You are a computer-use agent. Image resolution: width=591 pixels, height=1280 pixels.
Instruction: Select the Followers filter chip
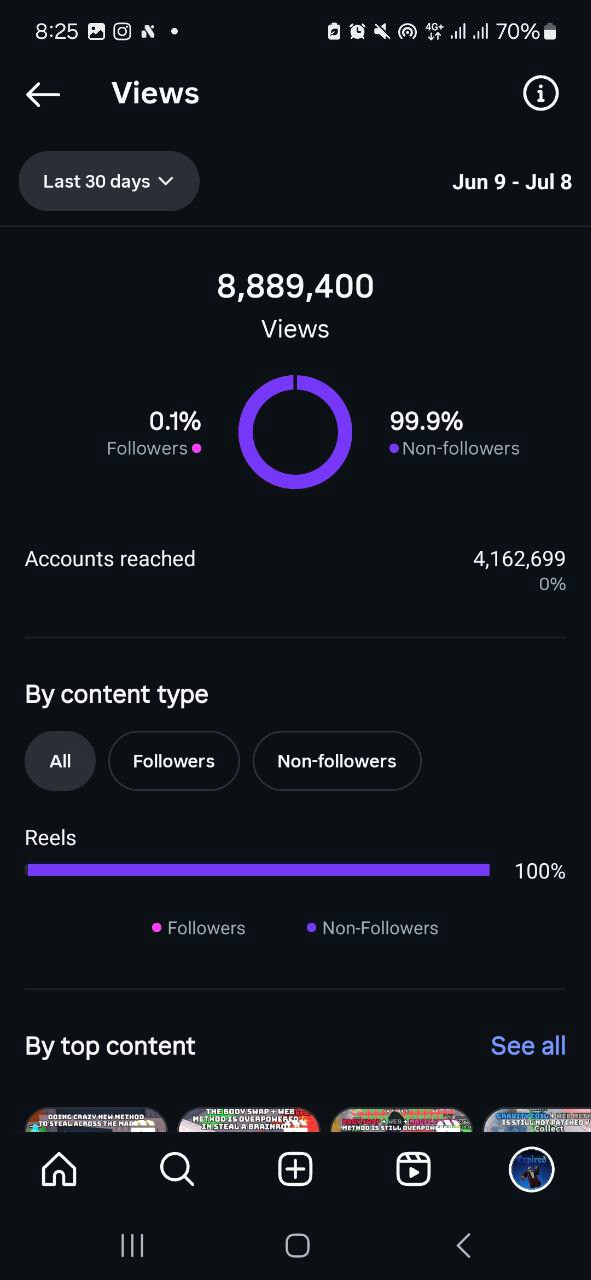(174, 761)
